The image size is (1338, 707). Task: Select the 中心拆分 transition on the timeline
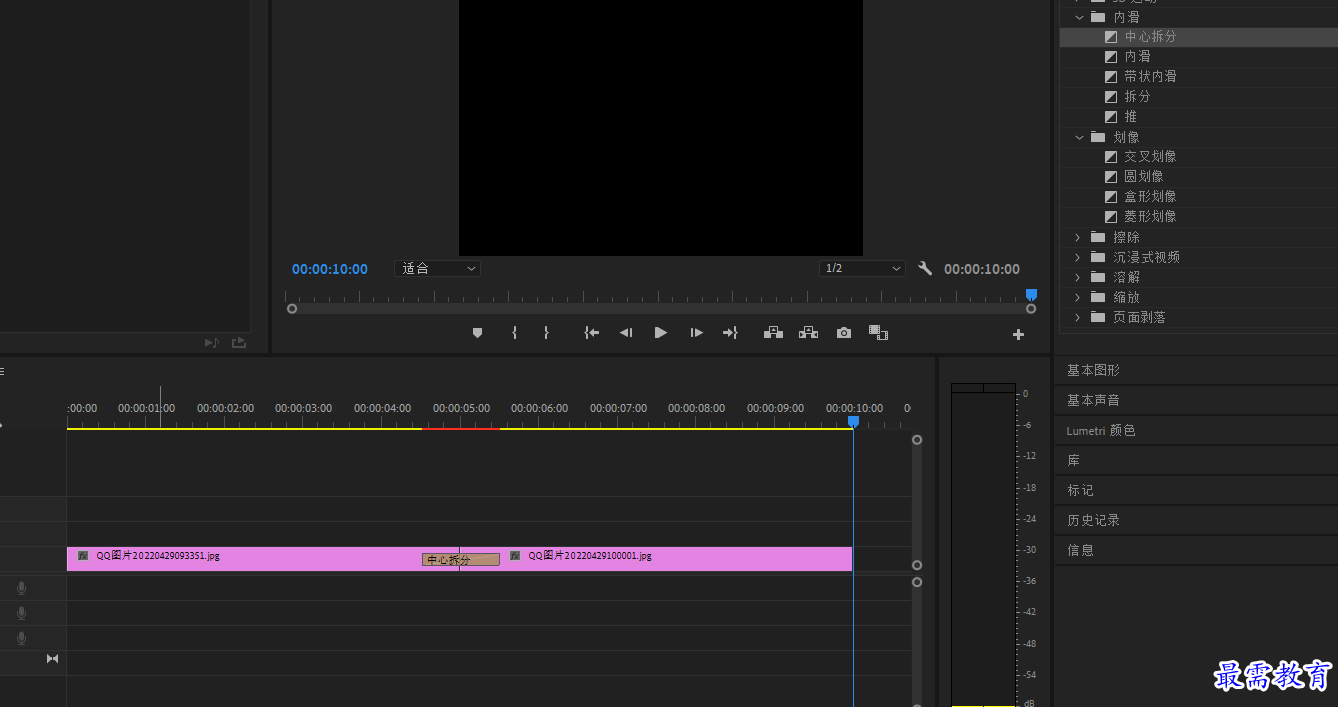461,560
